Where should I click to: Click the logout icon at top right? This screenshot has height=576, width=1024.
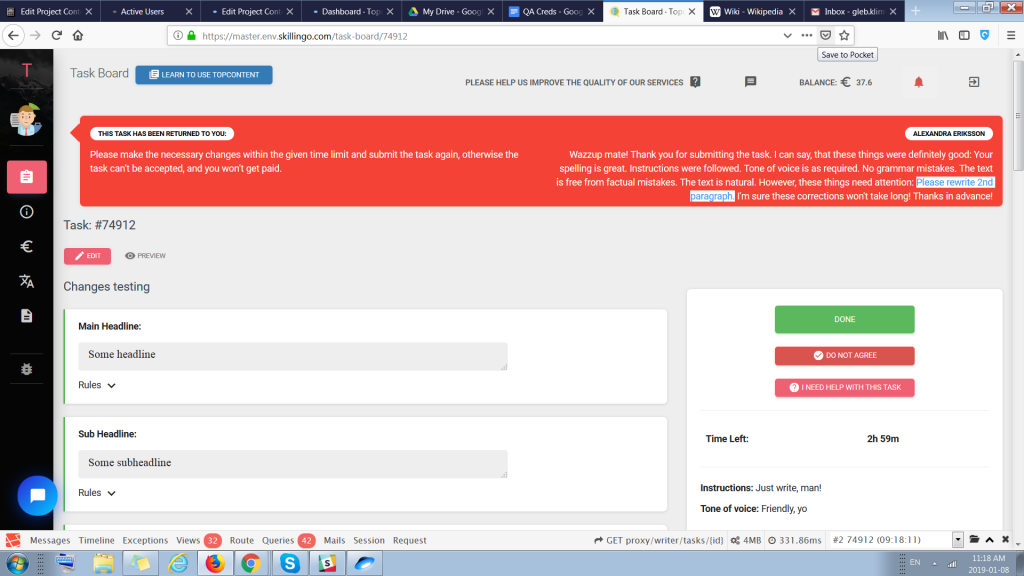click(973, 82)
